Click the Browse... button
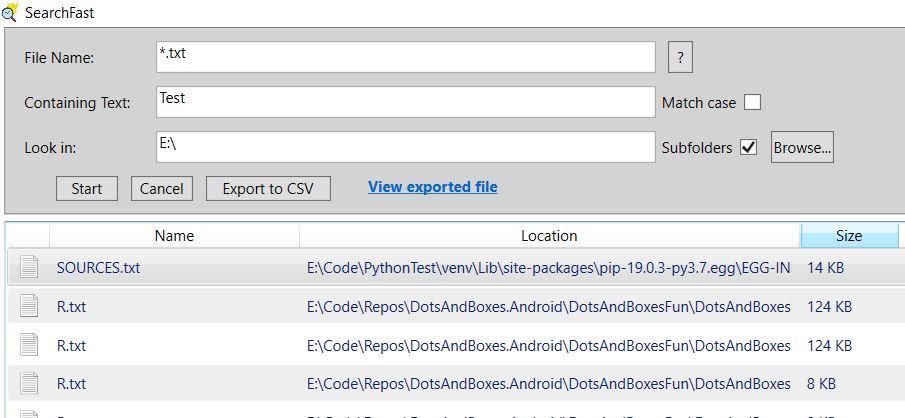 [802, 147]
